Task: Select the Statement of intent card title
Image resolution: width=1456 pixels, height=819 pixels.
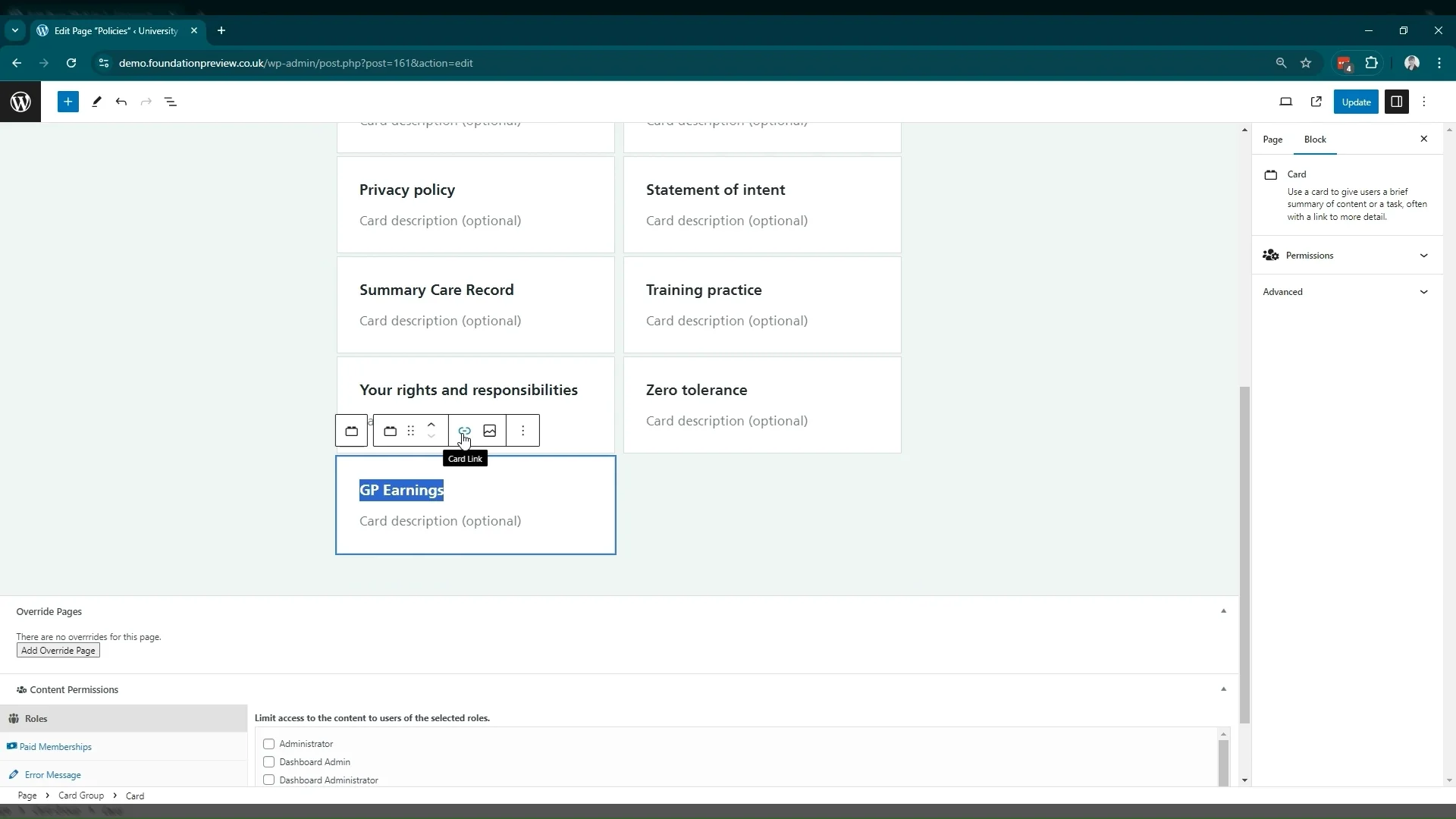Action: [715, 190]
